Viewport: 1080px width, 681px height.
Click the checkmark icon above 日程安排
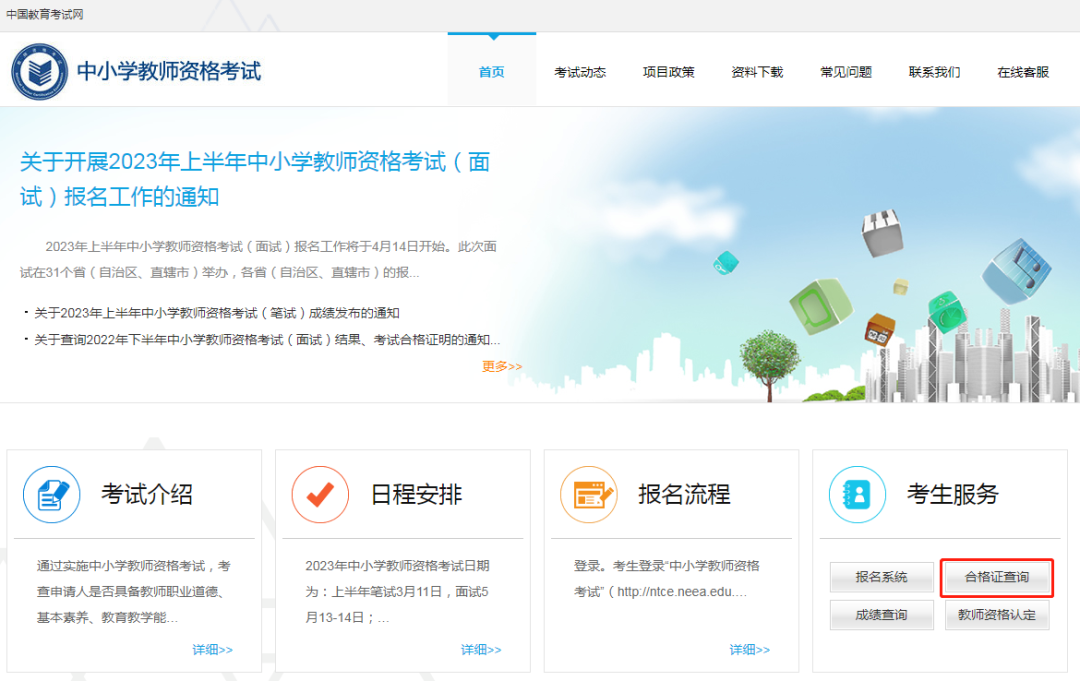coord(320,494)
